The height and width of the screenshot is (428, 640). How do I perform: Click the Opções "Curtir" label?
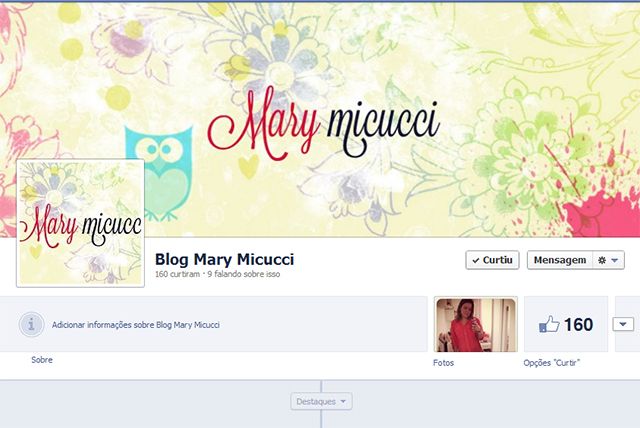tap(552, 363)
